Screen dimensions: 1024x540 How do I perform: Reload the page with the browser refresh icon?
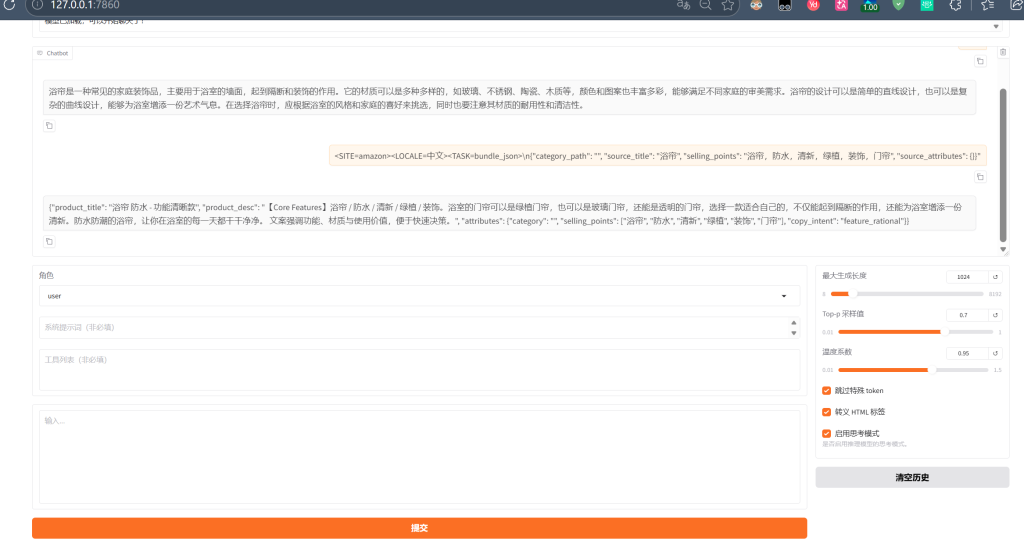click(9, 5)
